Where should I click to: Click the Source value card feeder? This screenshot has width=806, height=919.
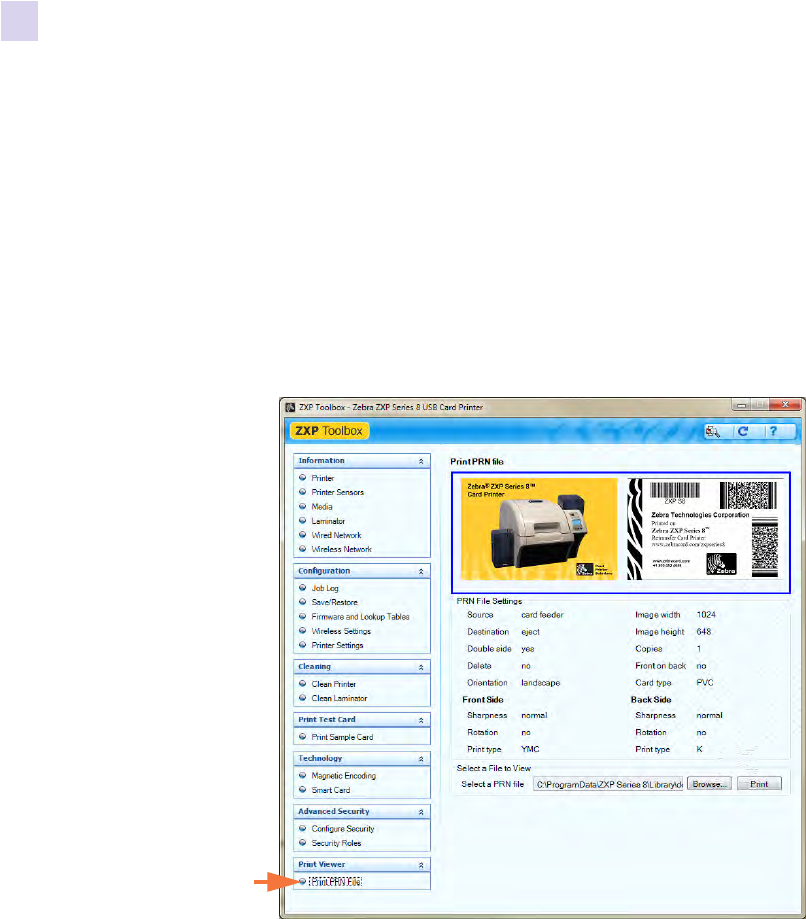pyautogui.click(x=542, y=615)
